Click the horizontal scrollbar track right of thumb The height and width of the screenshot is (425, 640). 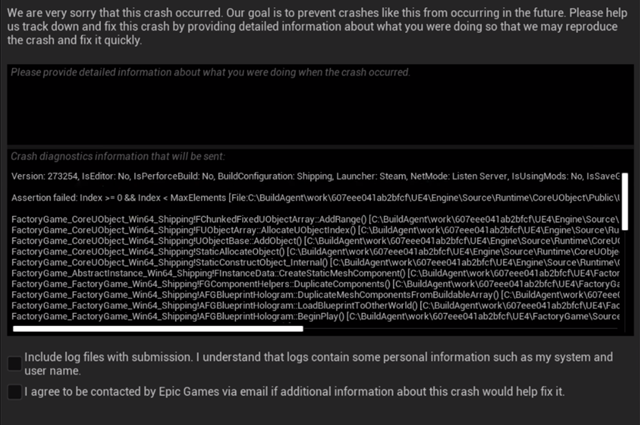461,329
